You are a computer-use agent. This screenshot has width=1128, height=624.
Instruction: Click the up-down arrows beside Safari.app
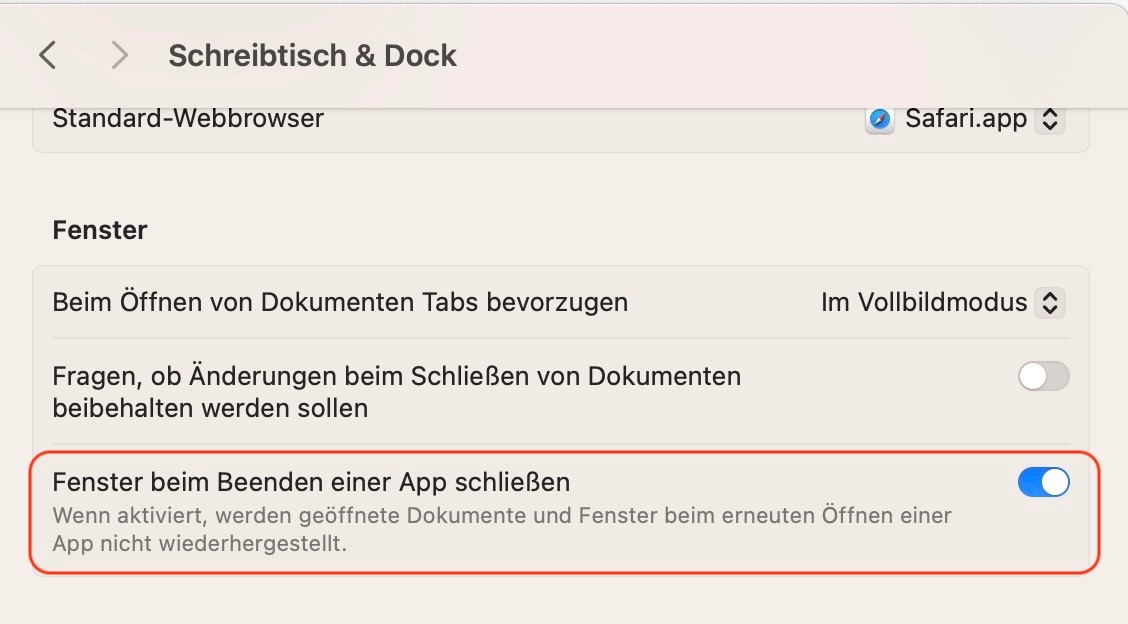point(1049,120)
